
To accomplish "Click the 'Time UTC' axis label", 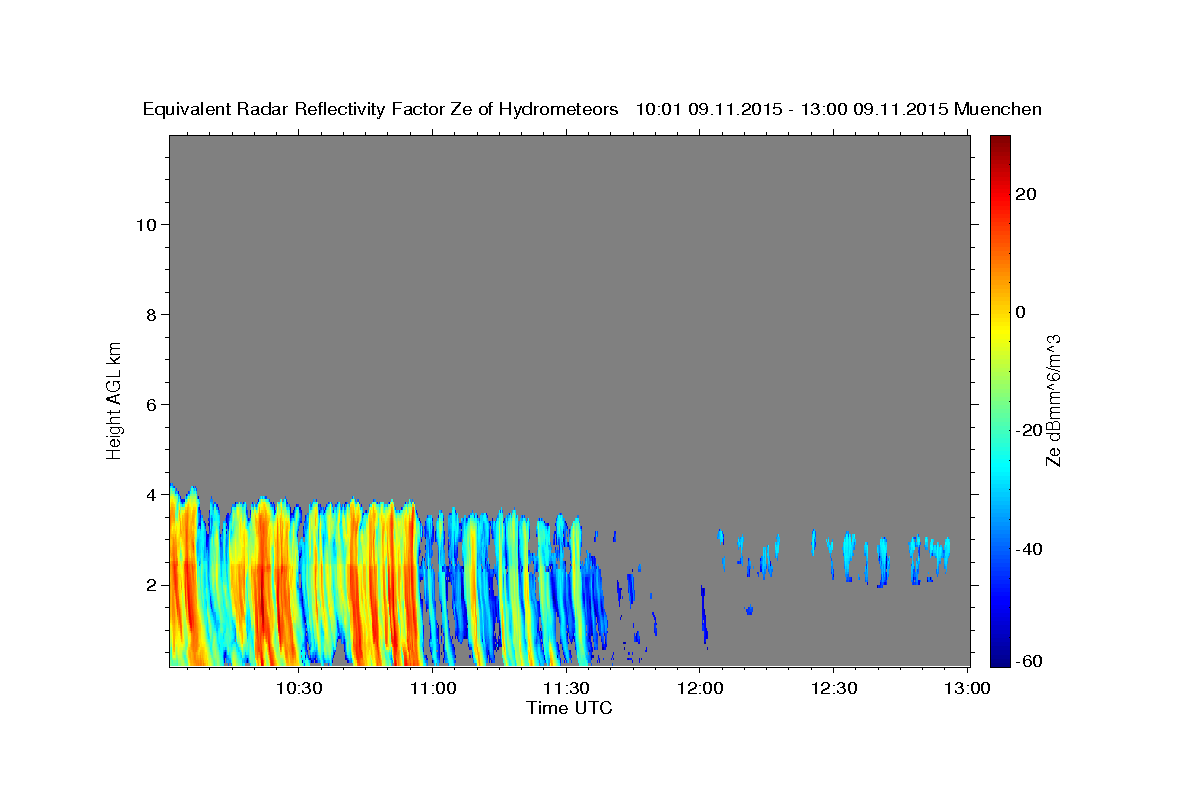I will tap(569, 708).
